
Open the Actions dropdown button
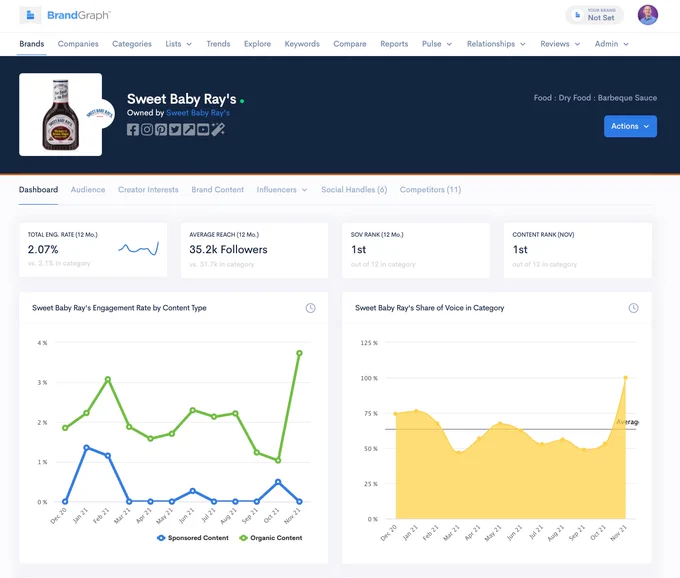tap(630, 126)
